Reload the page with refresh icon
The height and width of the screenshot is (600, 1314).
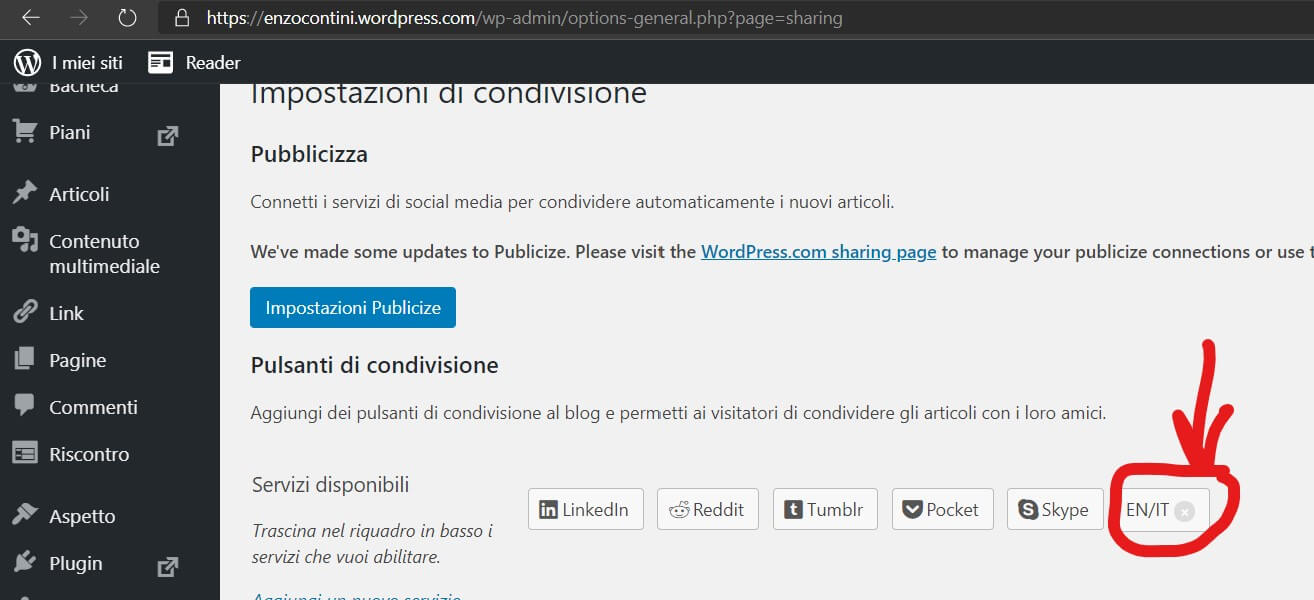point(127,18)
